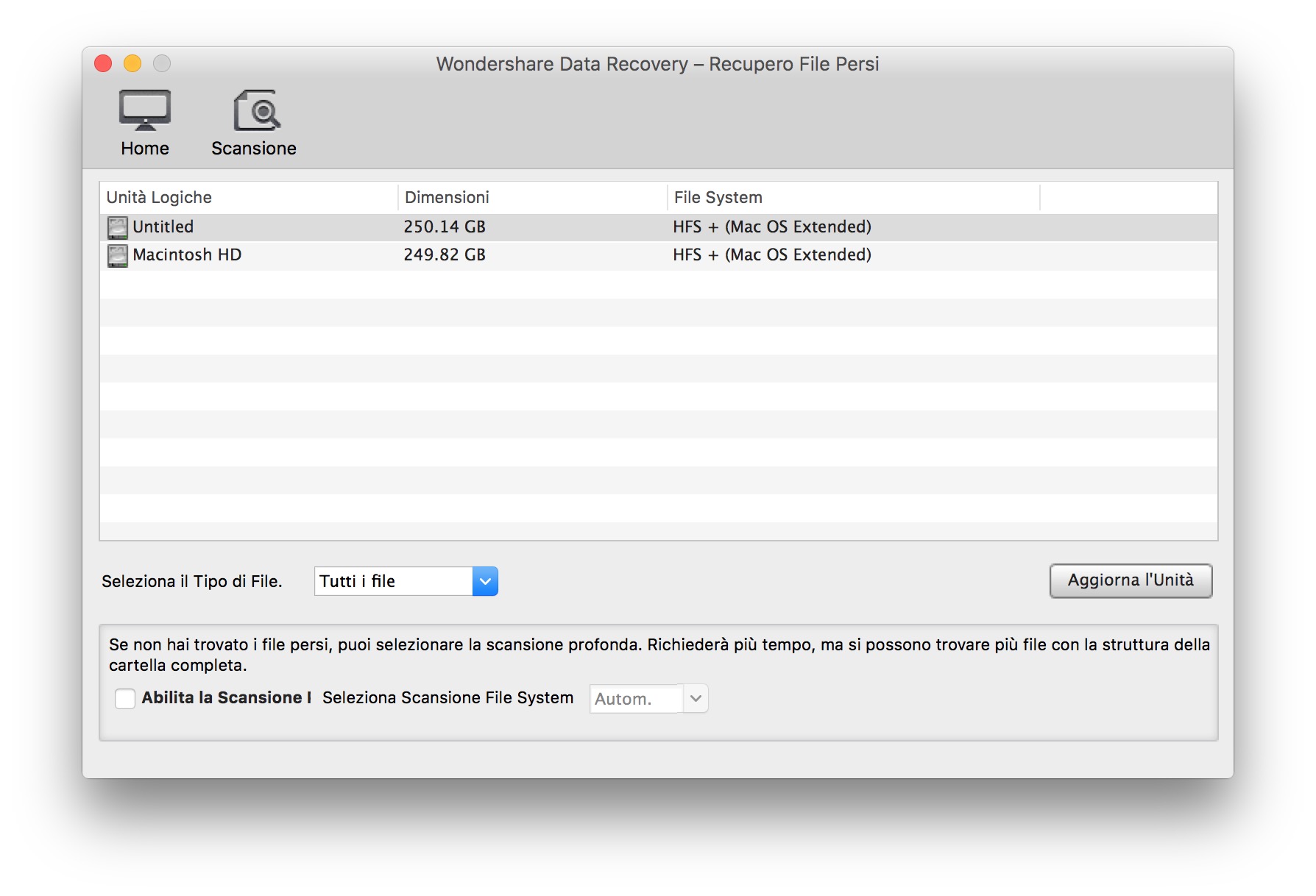Click Macintosh HD's HFS + file system cell
1316x896 pixels.
[x=772, y=255]
